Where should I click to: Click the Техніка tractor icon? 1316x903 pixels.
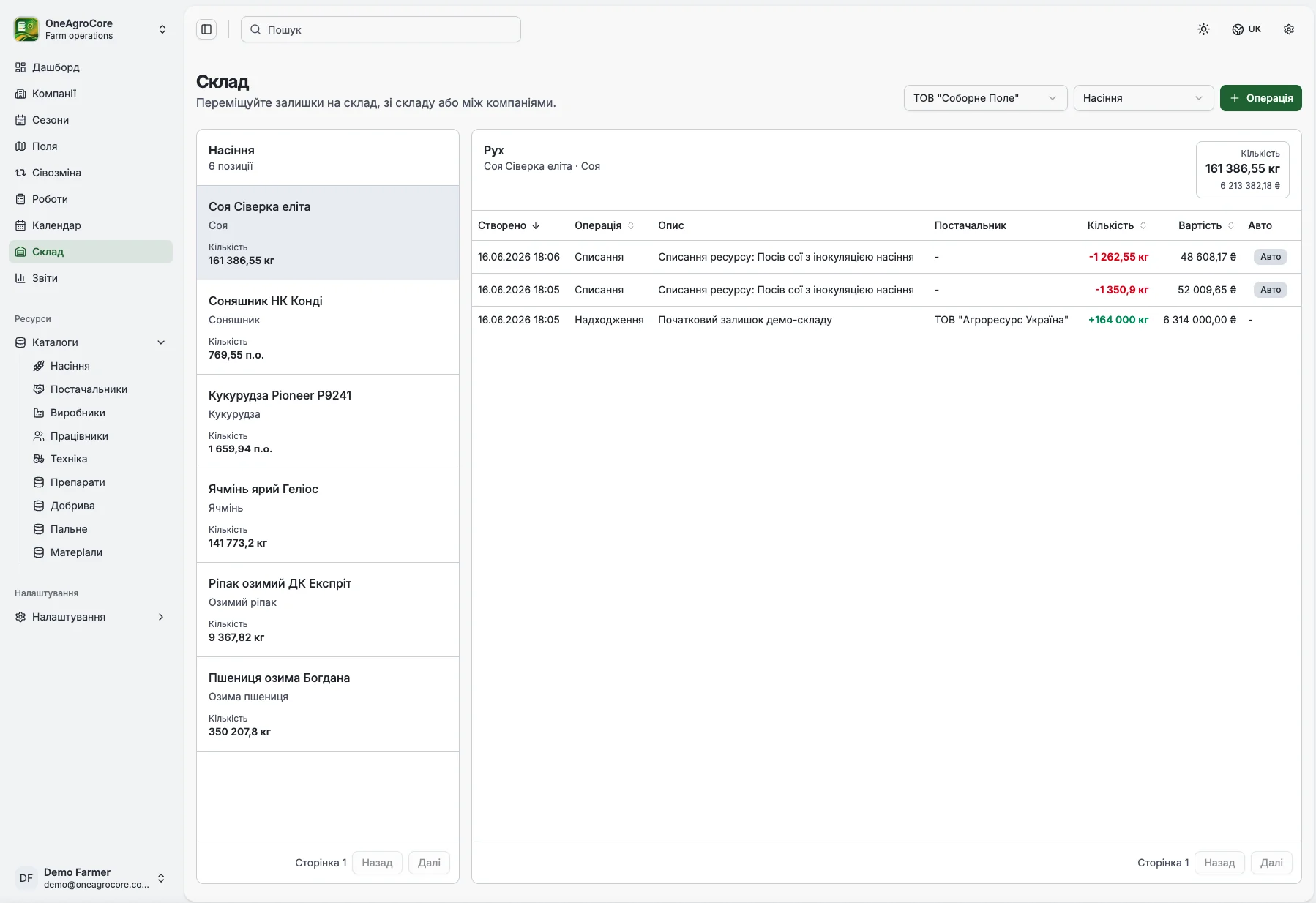click(x=39, y=459)
